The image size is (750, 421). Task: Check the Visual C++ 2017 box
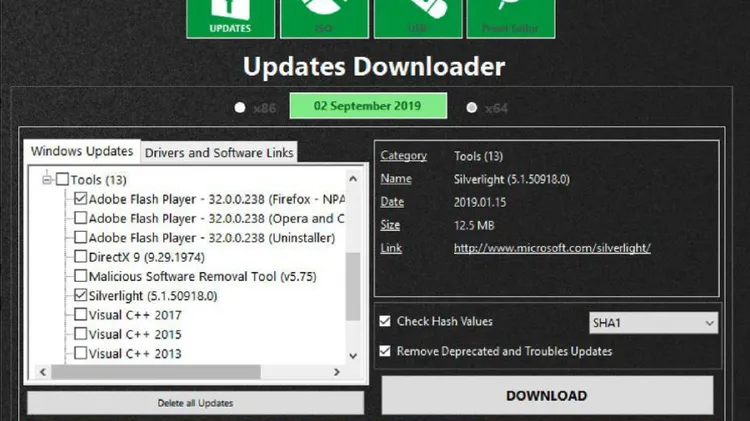(80, 314)
